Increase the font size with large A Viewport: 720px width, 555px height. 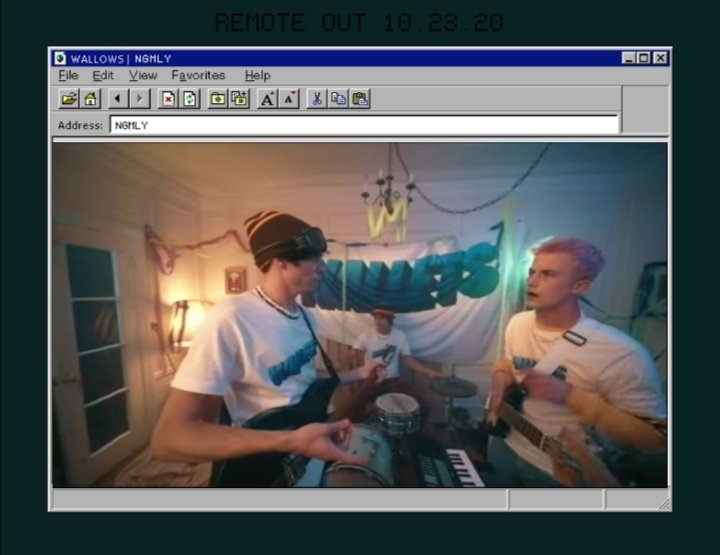coord(268,99)
